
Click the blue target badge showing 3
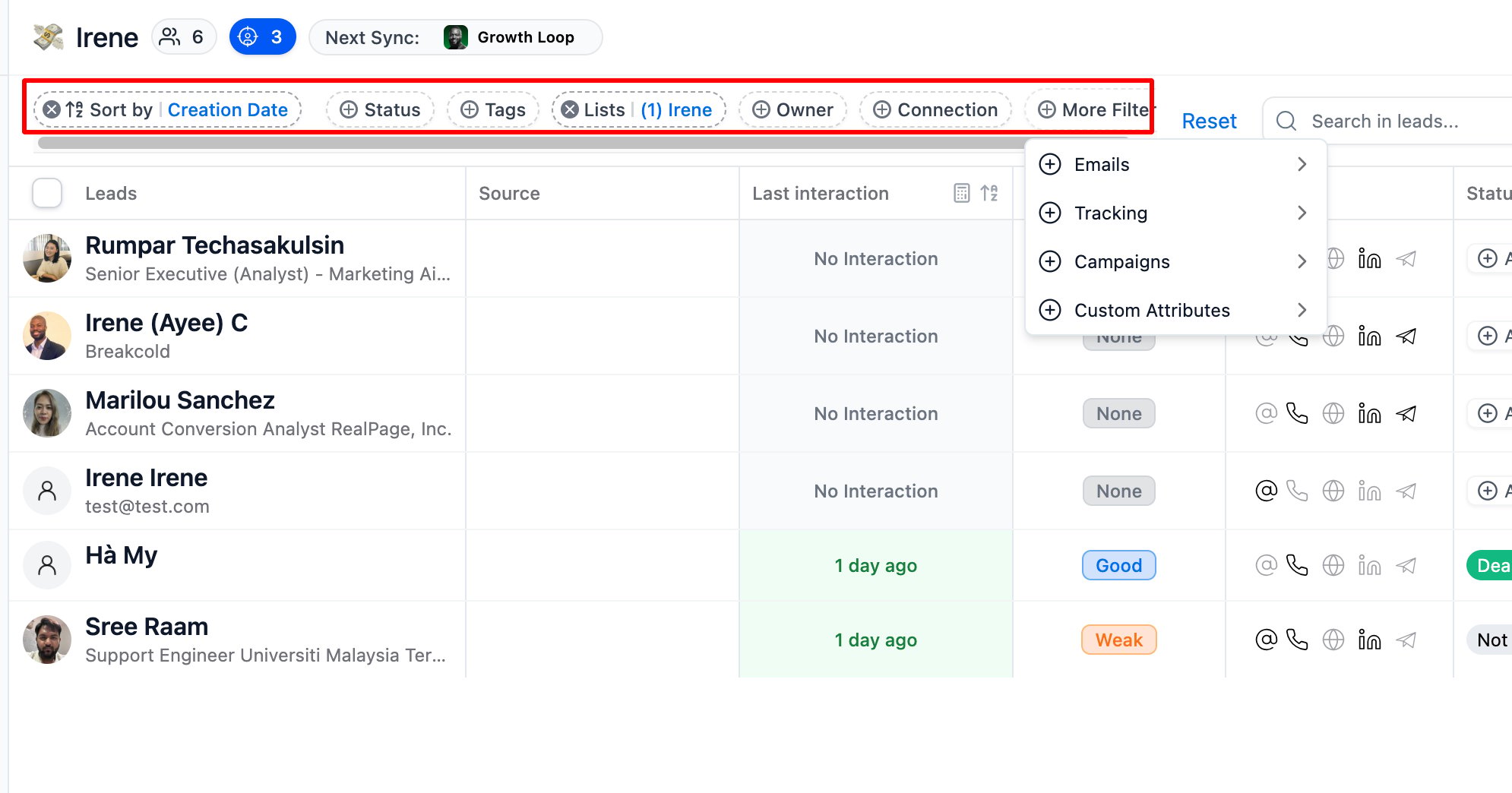pos(262,37)
